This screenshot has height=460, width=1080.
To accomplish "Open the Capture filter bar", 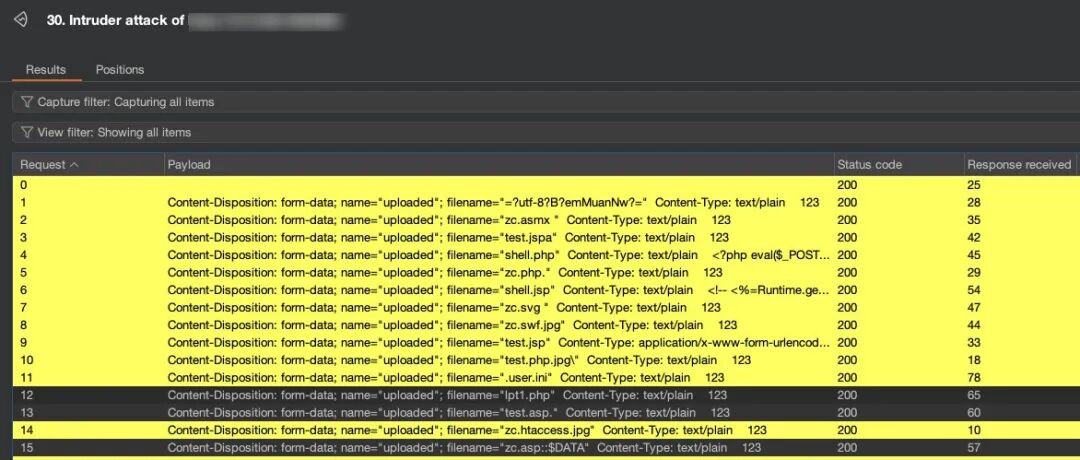I will 546,102.
